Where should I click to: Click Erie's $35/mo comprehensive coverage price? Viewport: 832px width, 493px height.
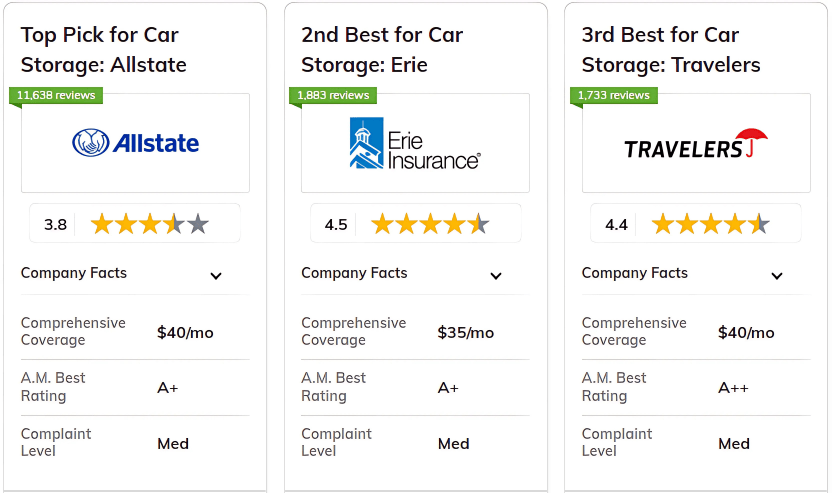(x=465, y=333)
